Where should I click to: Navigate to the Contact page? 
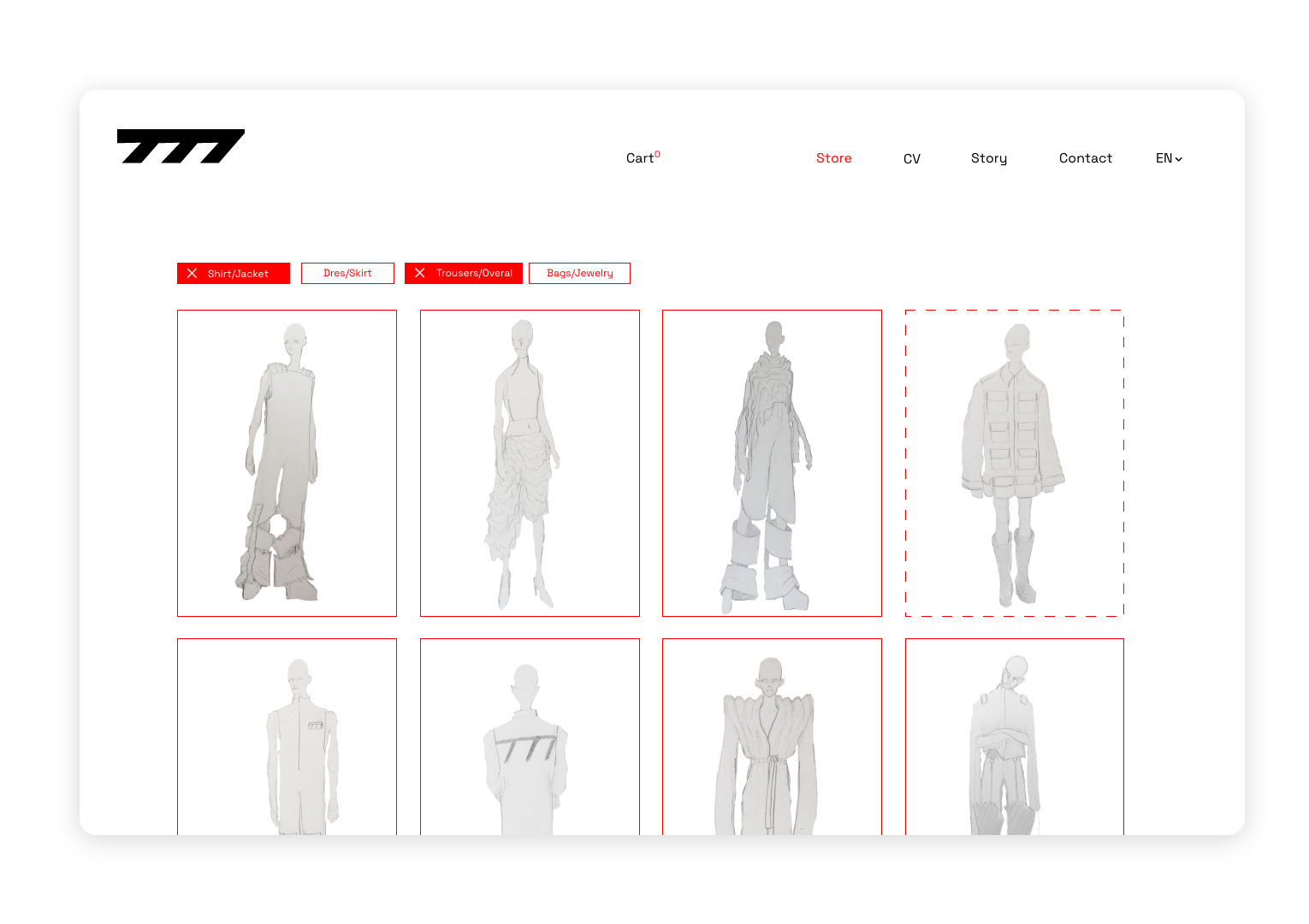[1085, 158]
